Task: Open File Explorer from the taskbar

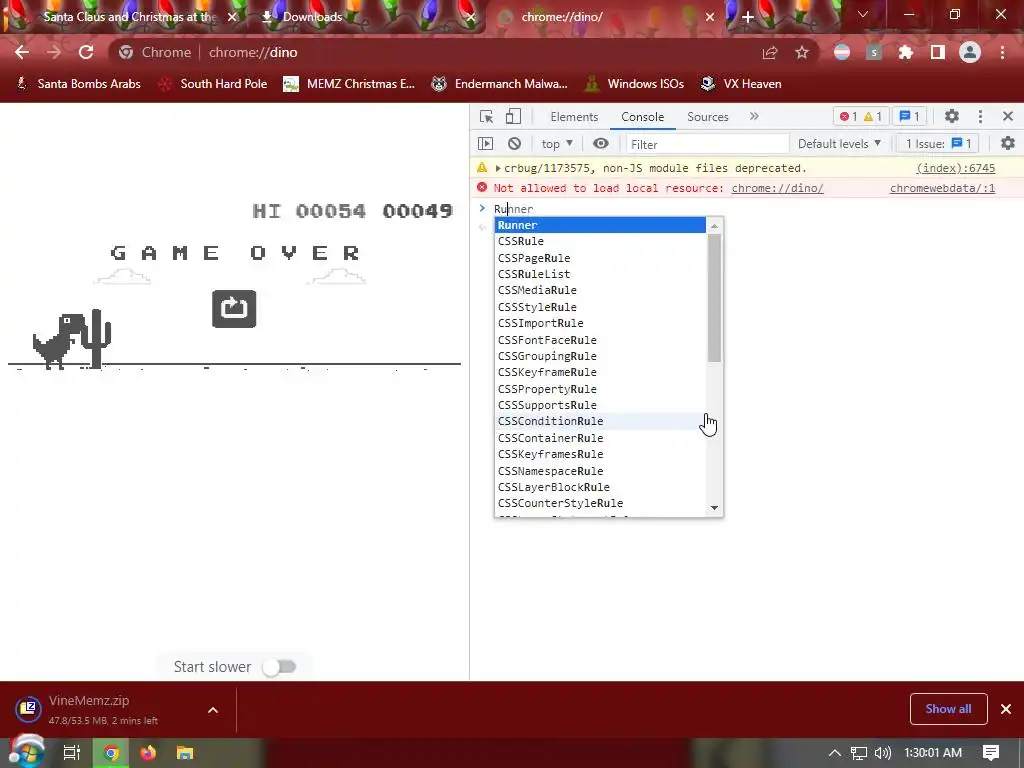Action: tap(185, 753)
